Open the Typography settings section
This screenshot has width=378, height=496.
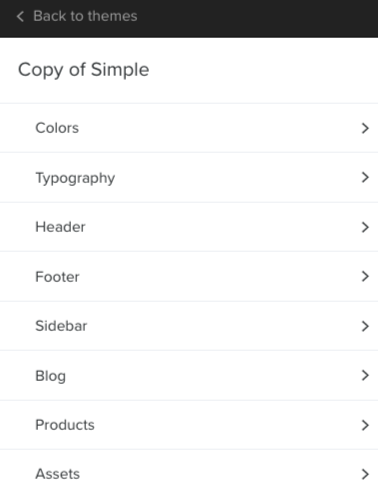pos(189,177)
